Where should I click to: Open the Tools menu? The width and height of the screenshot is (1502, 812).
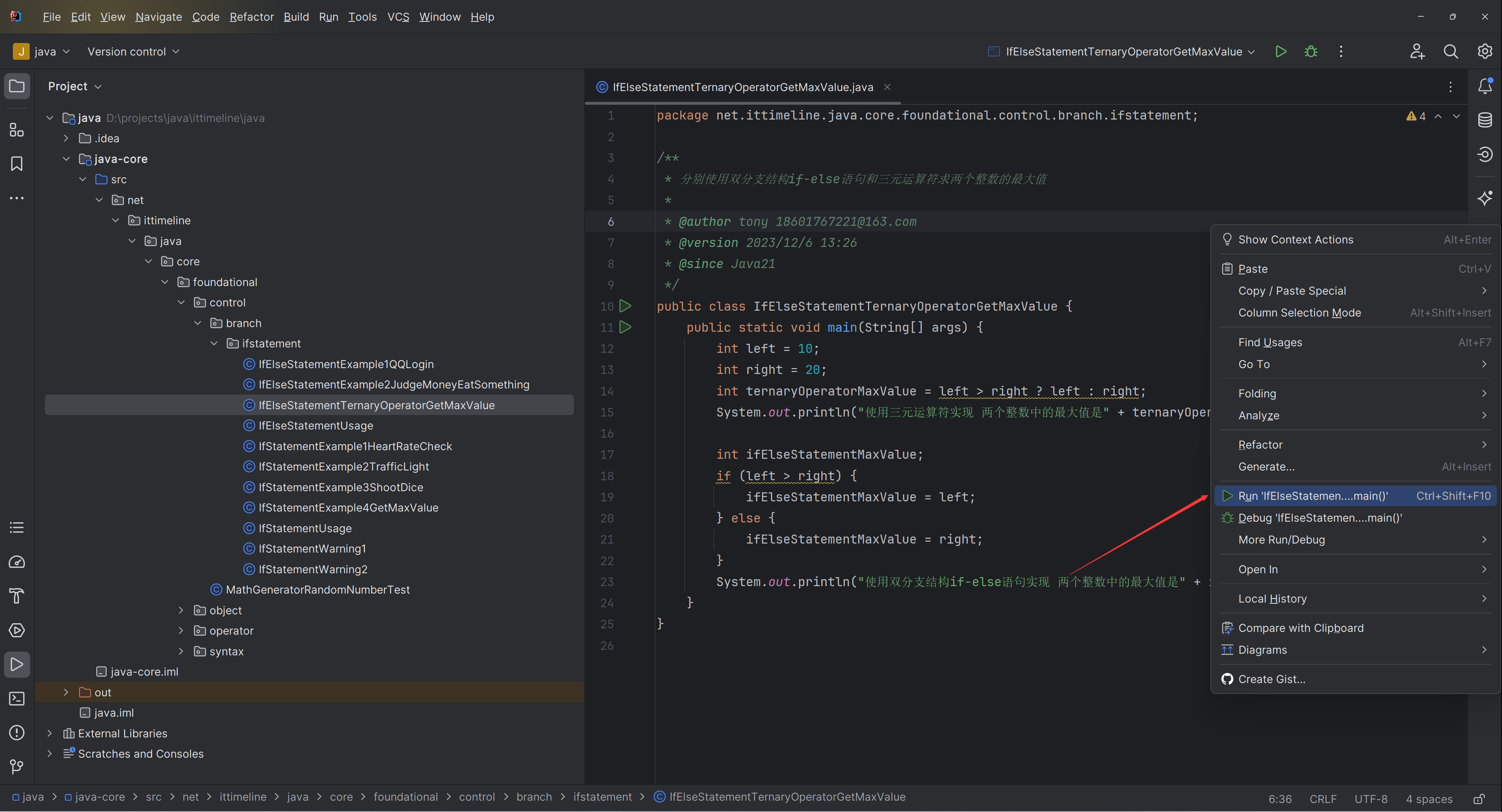362,17
